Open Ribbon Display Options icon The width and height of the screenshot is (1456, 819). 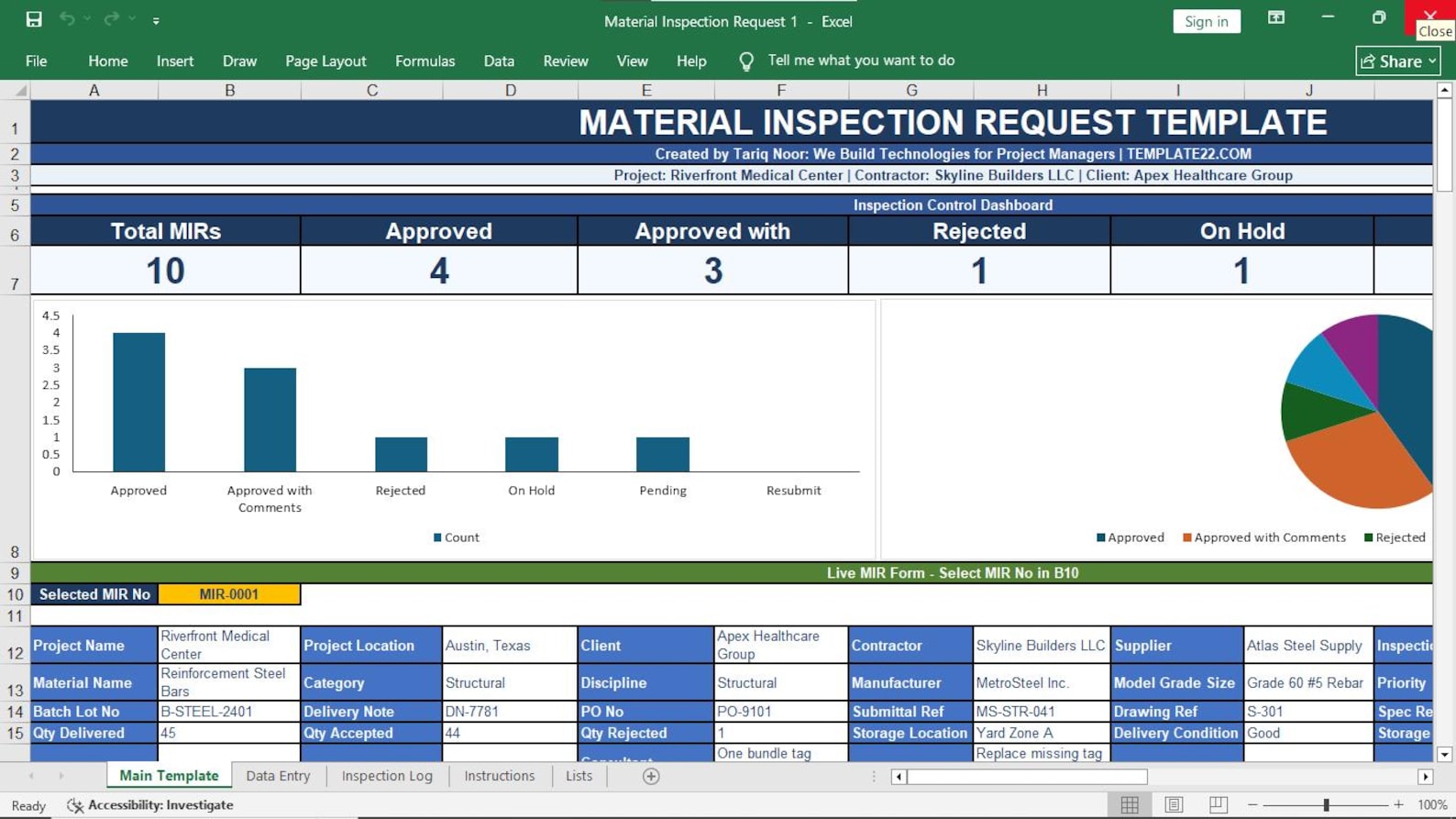[1275, 17]
